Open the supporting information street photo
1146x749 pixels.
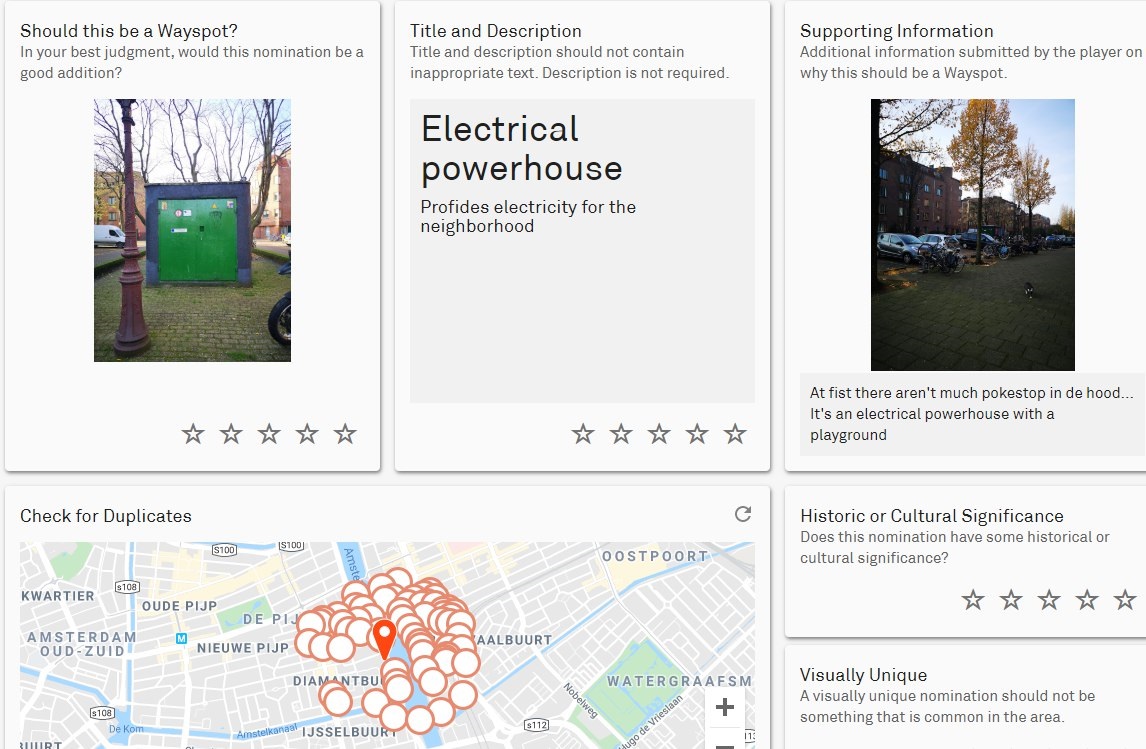[x=972, y=234]
